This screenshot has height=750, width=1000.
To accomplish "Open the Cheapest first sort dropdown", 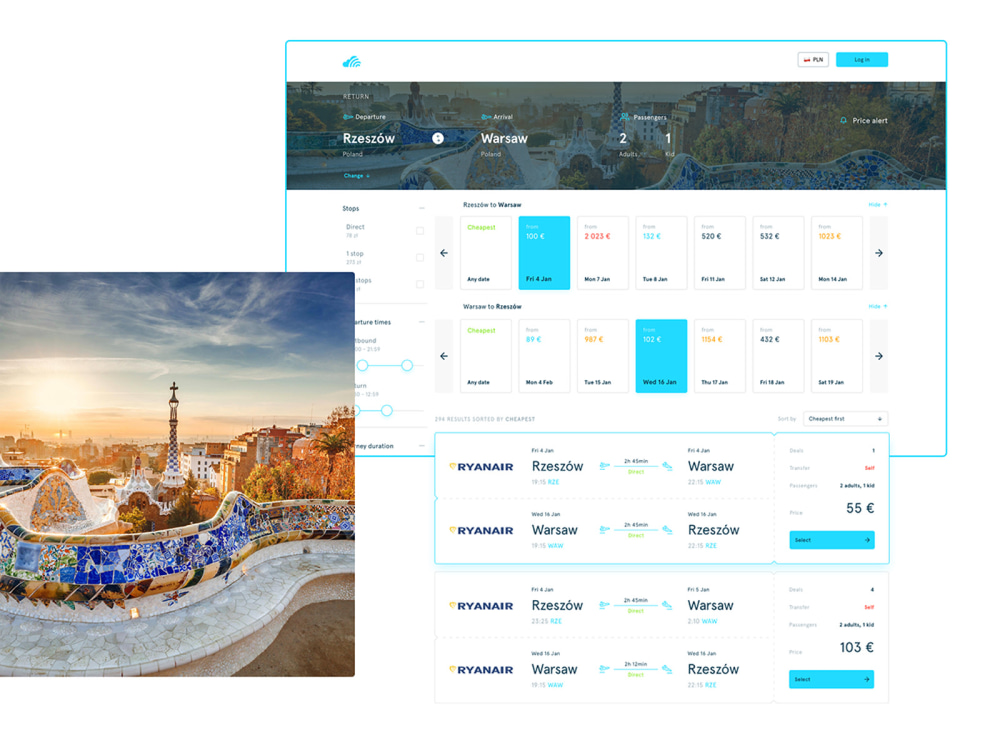I will coord(846,419).
